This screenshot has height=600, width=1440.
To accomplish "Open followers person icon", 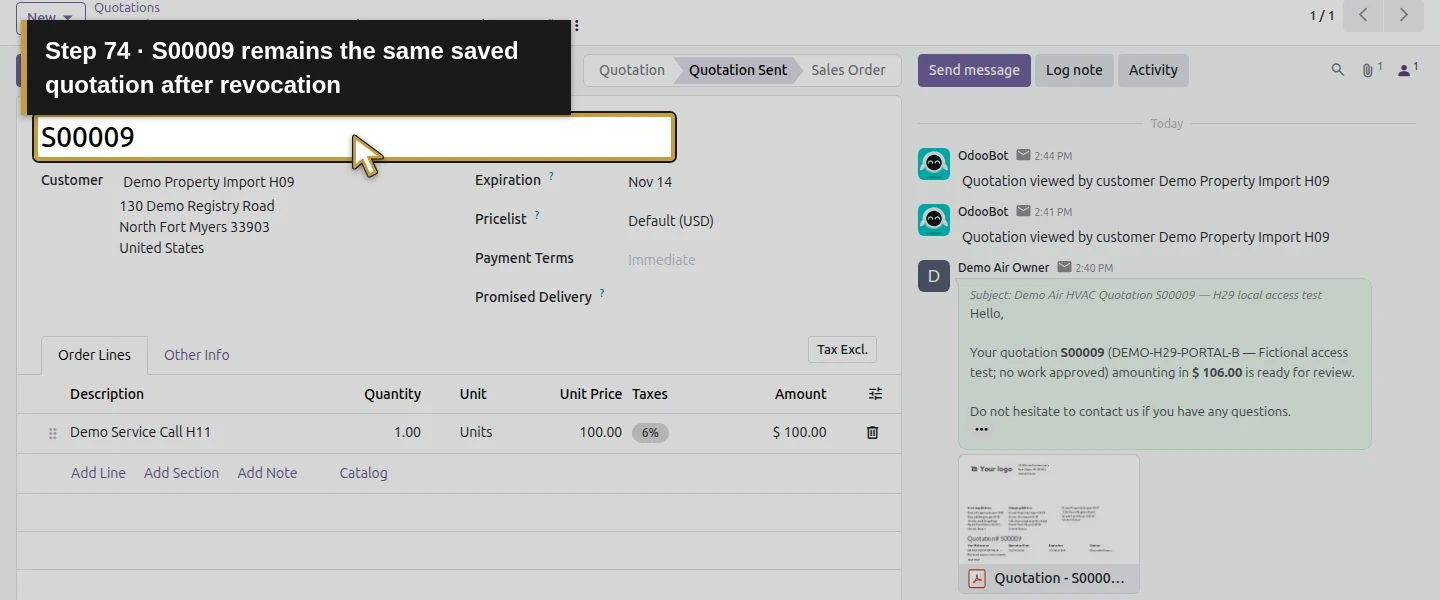I will [x=1407, y=70].
